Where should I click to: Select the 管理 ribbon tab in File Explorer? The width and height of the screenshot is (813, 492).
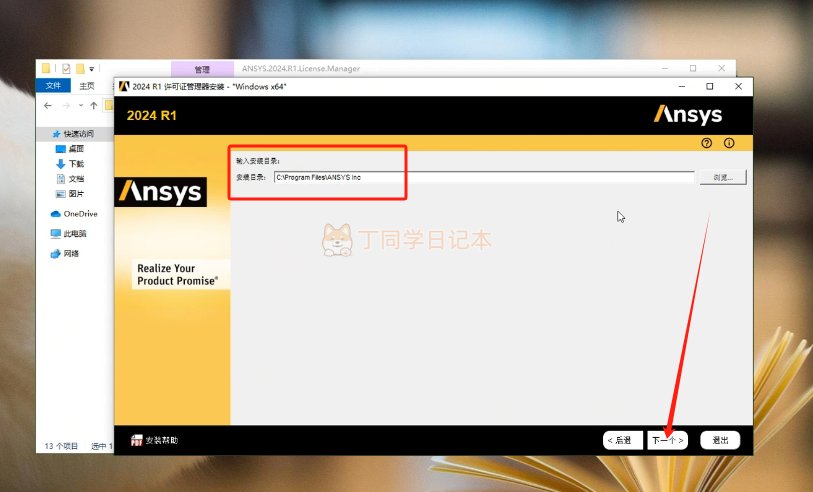pos(202,69)
